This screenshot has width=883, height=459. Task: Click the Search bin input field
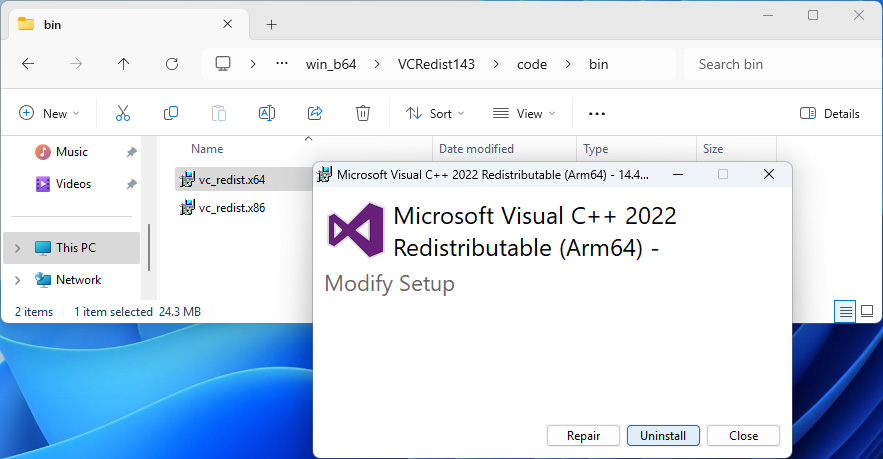click(x=775, y=64)
